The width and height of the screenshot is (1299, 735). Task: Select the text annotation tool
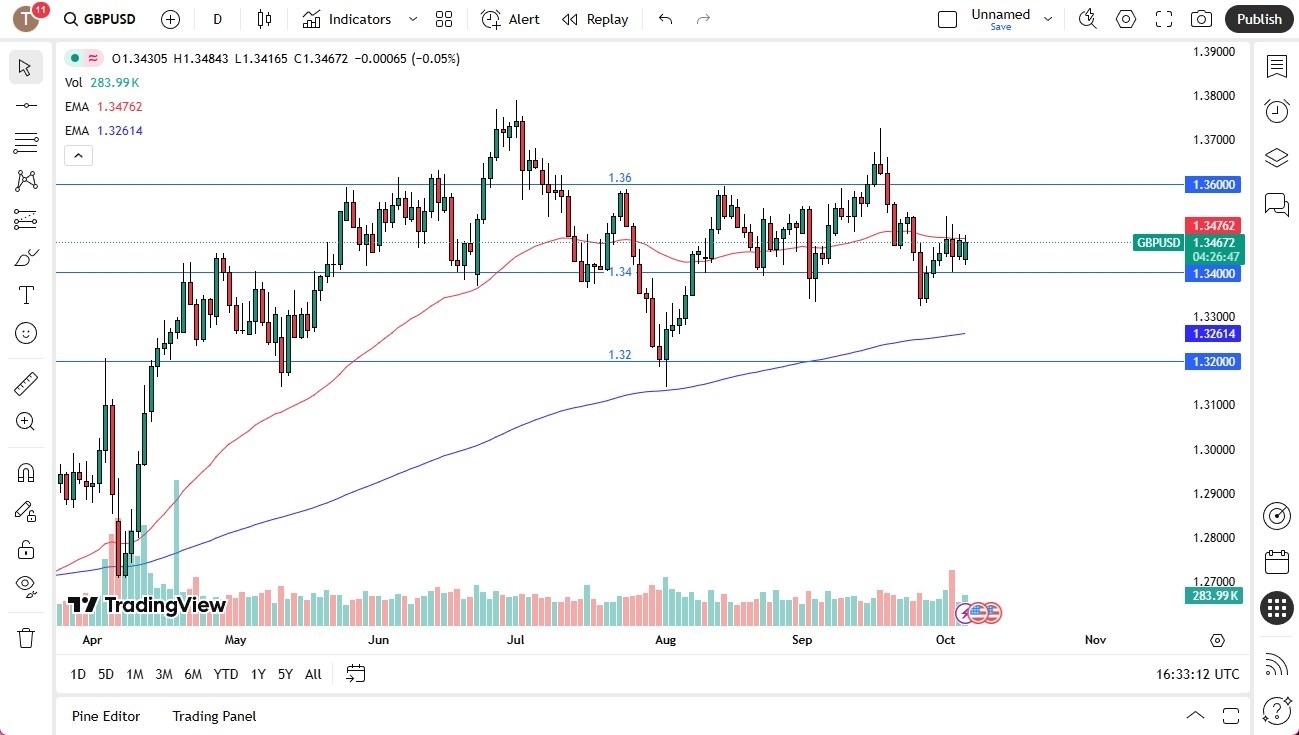pyautogui.click(x=25, y=294)
